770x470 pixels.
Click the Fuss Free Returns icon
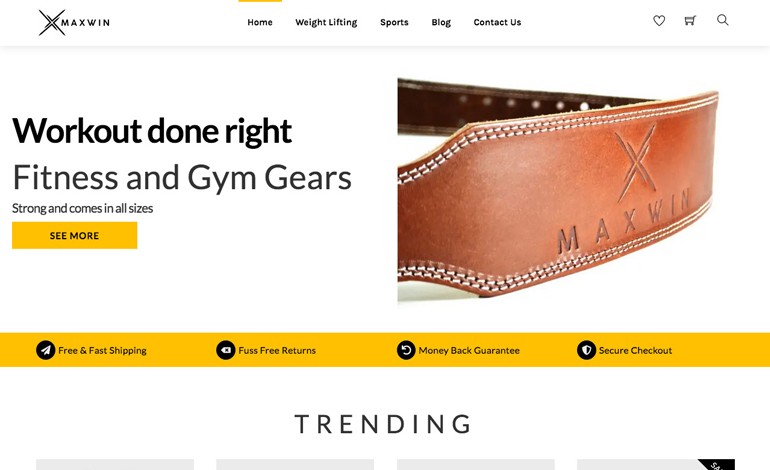click(x=226, y=350)
